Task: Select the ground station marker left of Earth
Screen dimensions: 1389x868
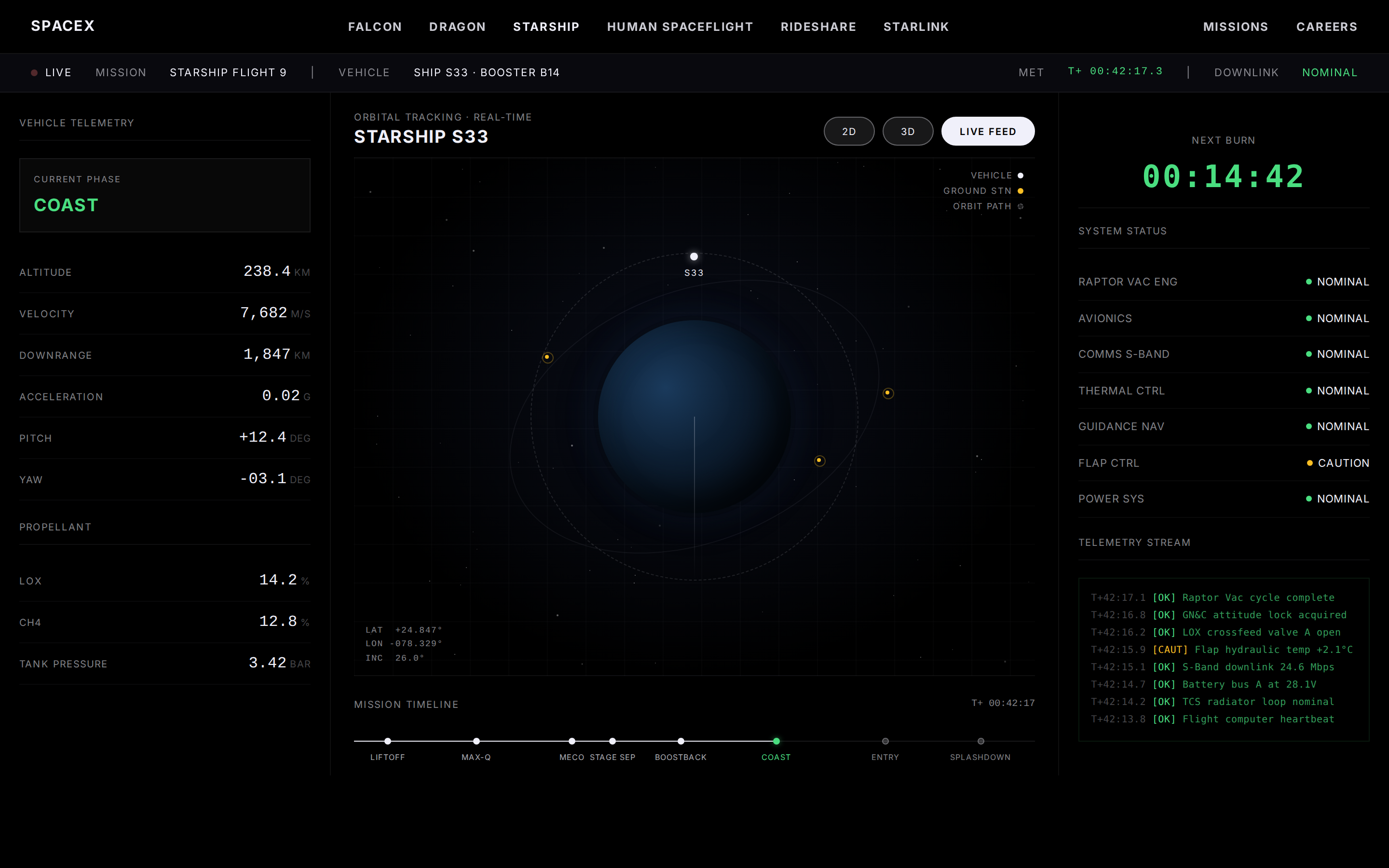Action: (x=547, y=357)
